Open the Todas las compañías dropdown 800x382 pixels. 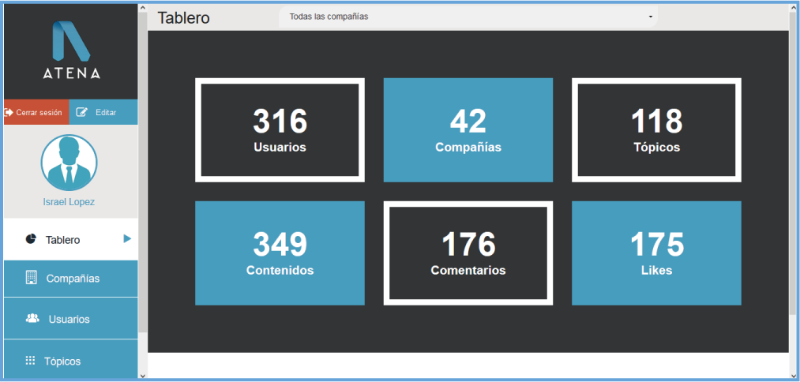point(468,17)
